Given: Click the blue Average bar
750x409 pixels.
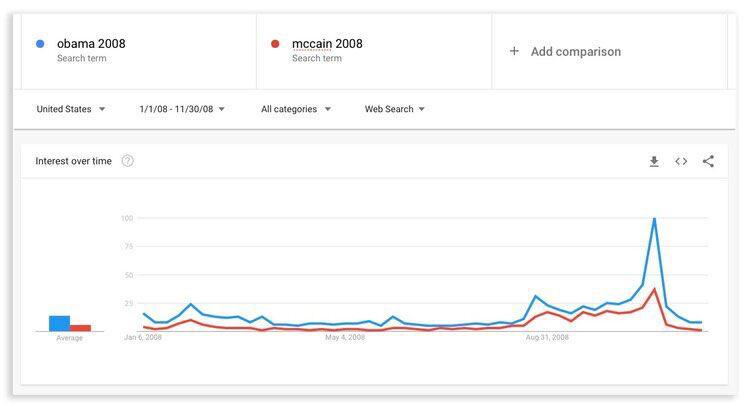Looking at the screenshot, I should pos(59,323).
